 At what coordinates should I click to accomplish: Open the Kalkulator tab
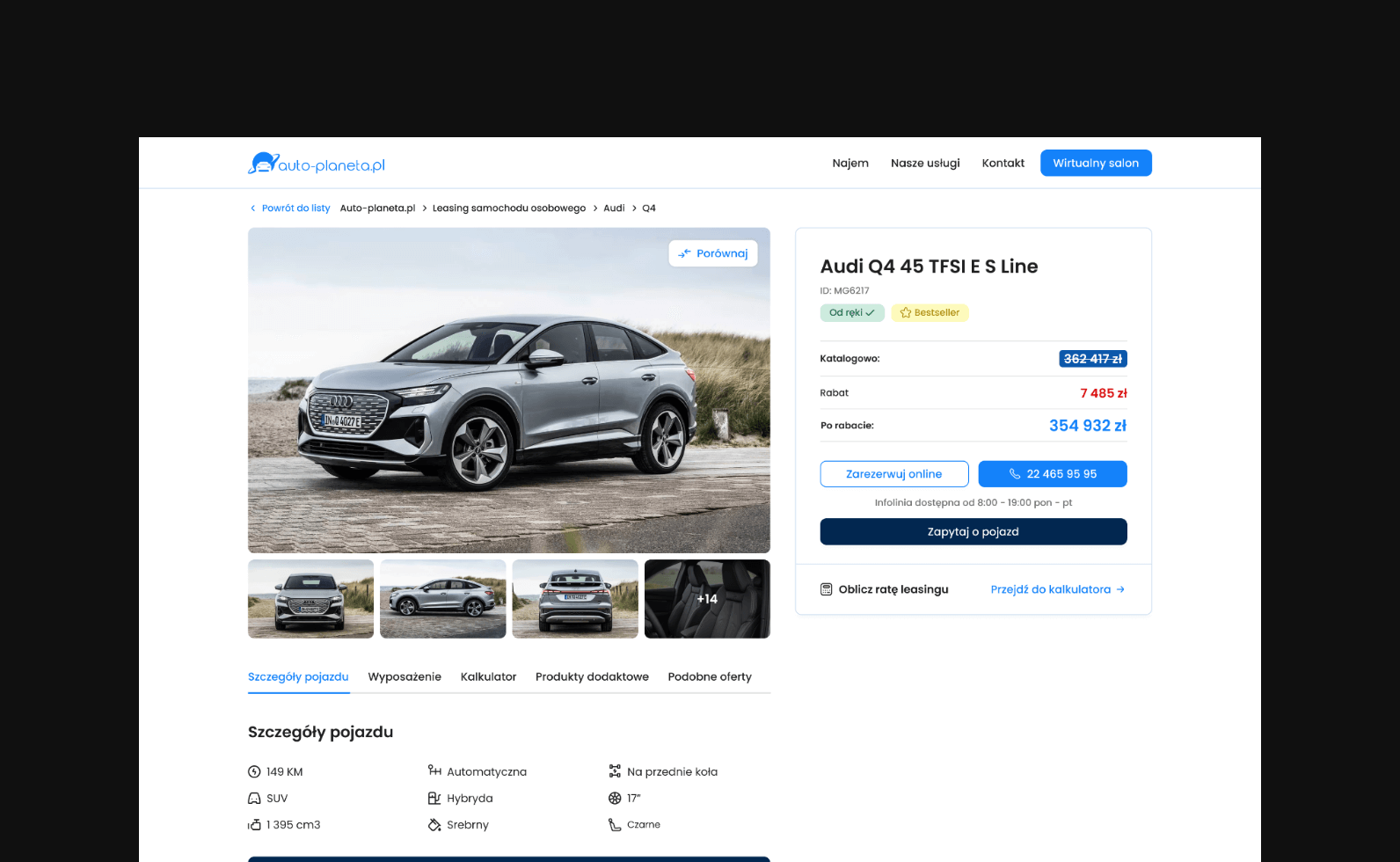click(488, 677)
